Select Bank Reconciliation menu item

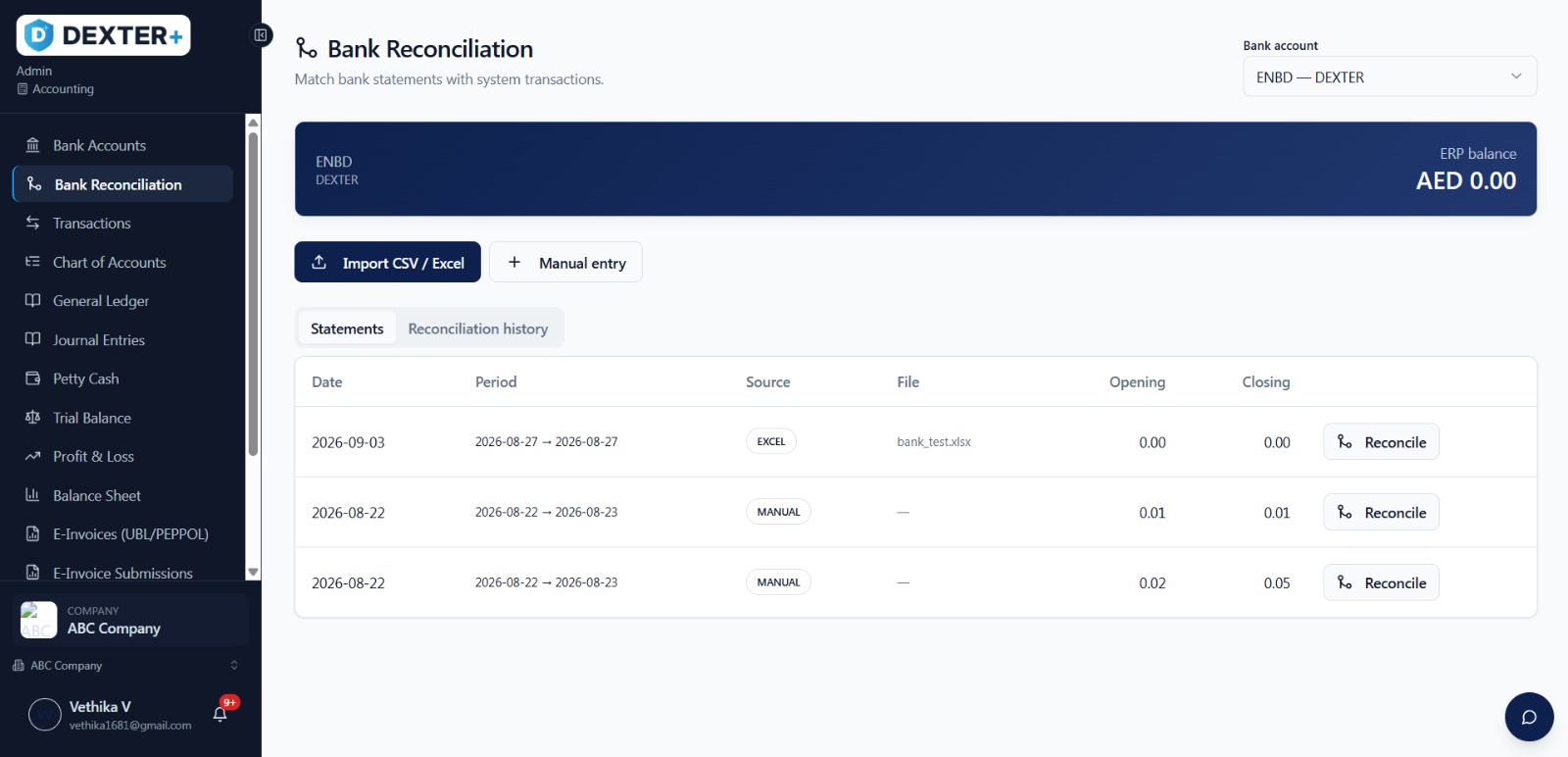coord(122,184)
